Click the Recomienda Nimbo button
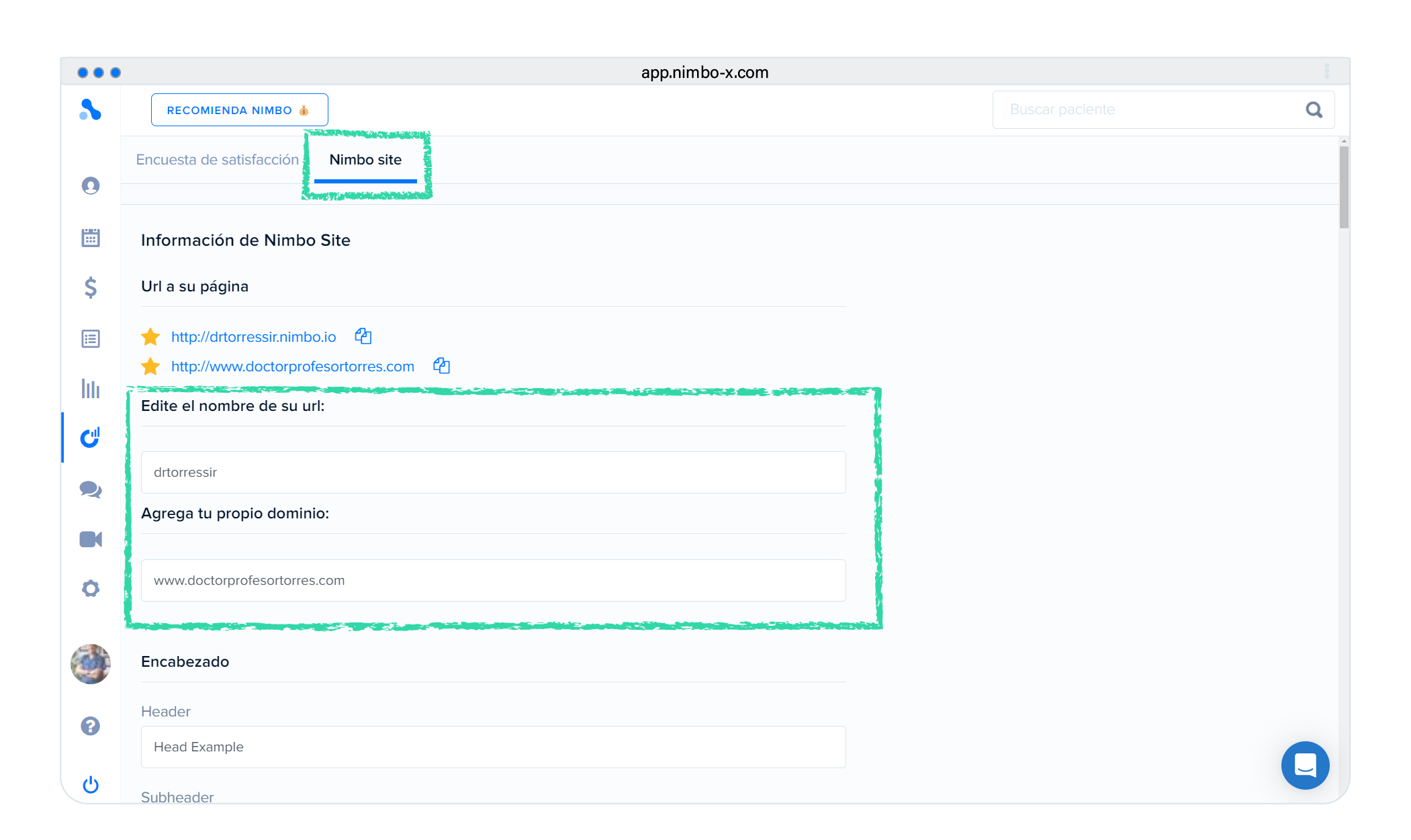The height and width of the screenshot is (840, 1411). click(239, 110)
